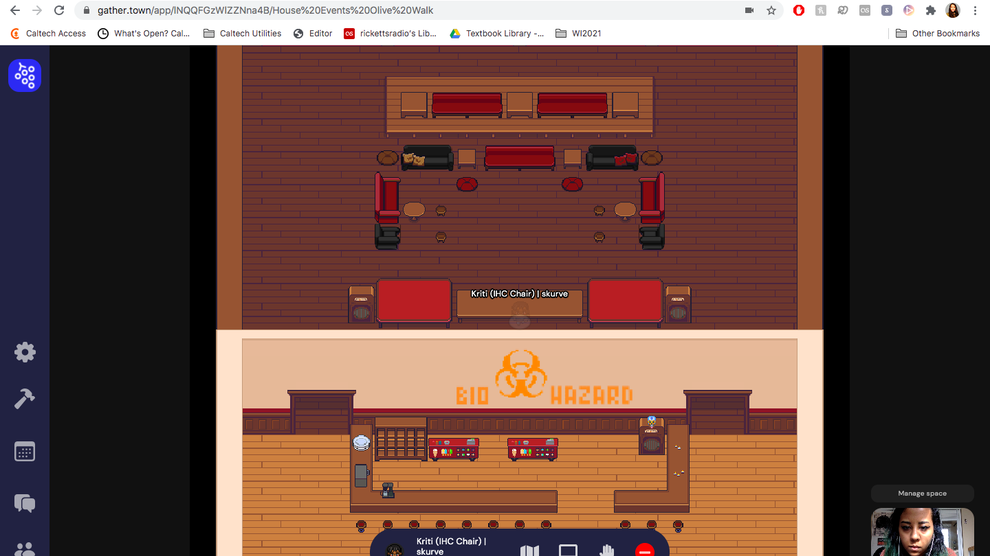Open the Calendar panel icon
The height and width of the screenshot is (556, 990).
[x=25, y=452]
